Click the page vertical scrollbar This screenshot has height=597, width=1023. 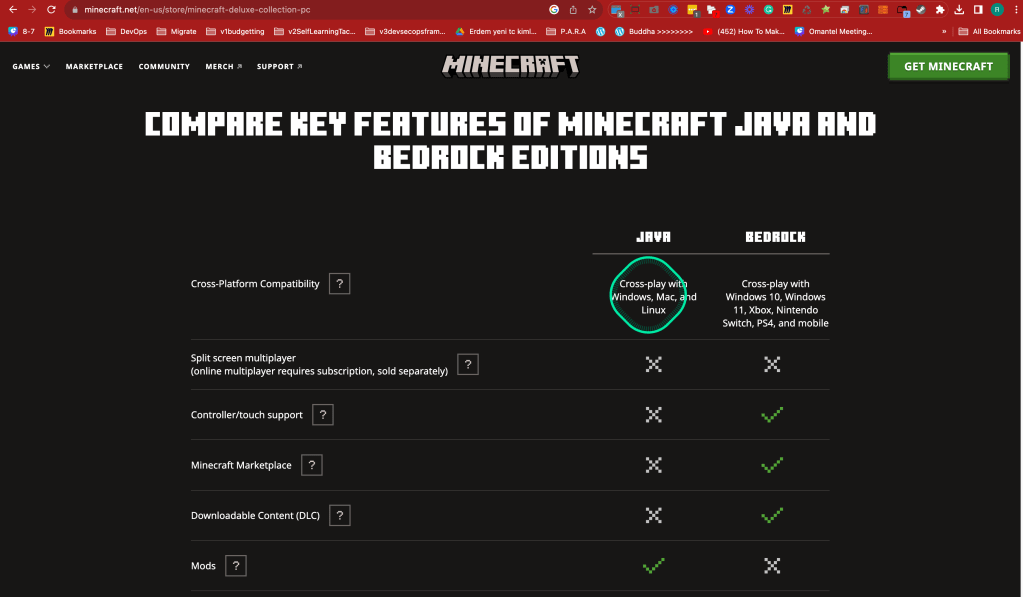[x=1020, y=320]
